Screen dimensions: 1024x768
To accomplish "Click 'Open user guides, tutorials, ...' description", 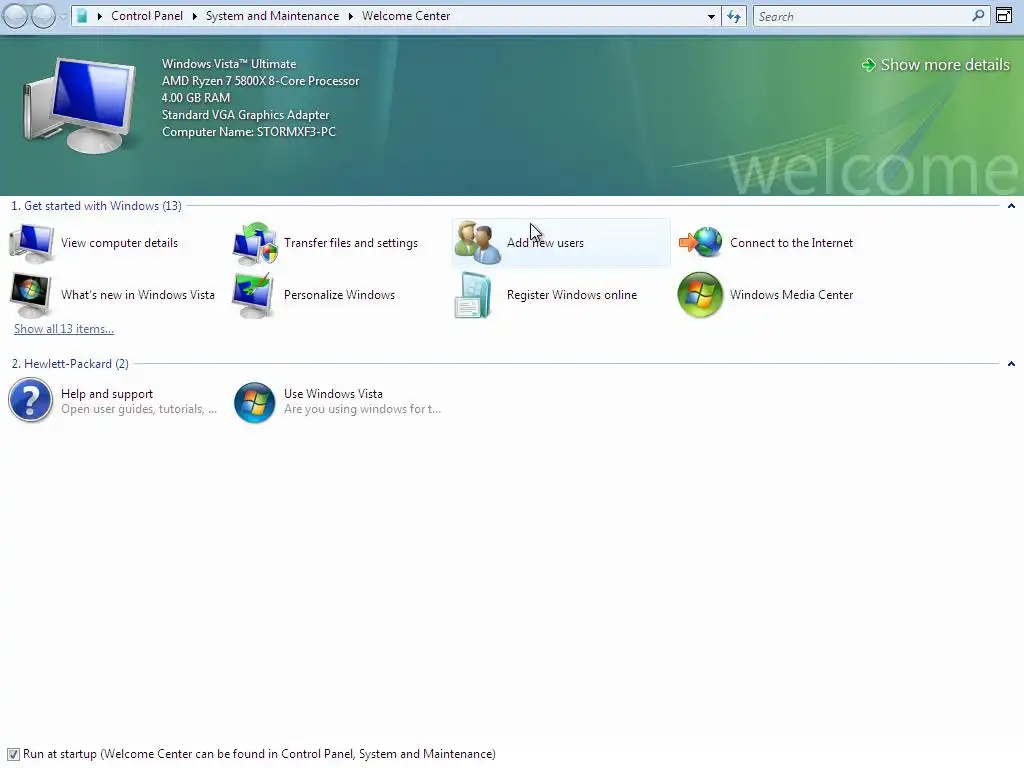I will pyautogui.click(x=139, y=409).
